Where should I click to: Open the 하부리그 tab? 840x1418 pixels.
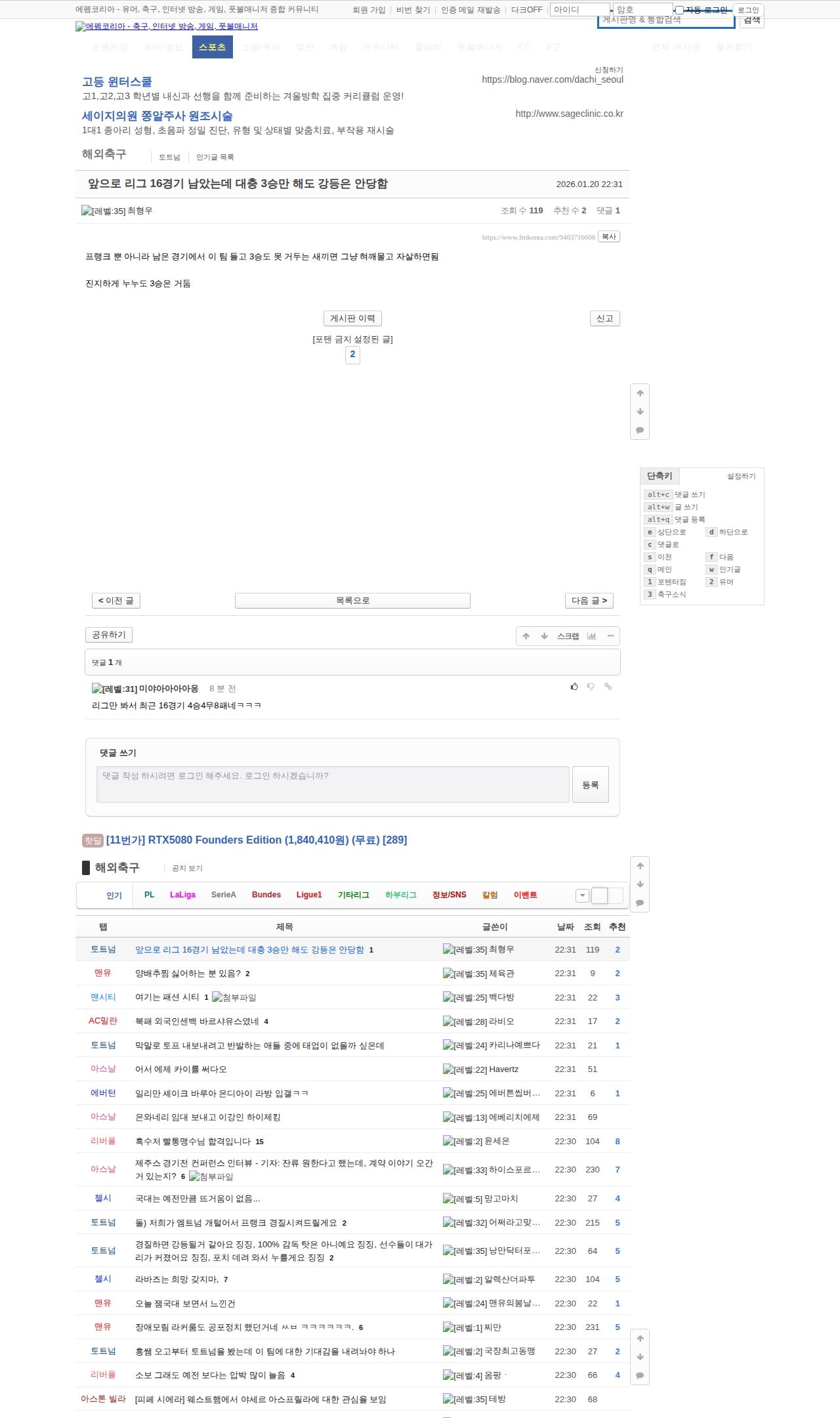pyautogui.click(x=401, y=895)
